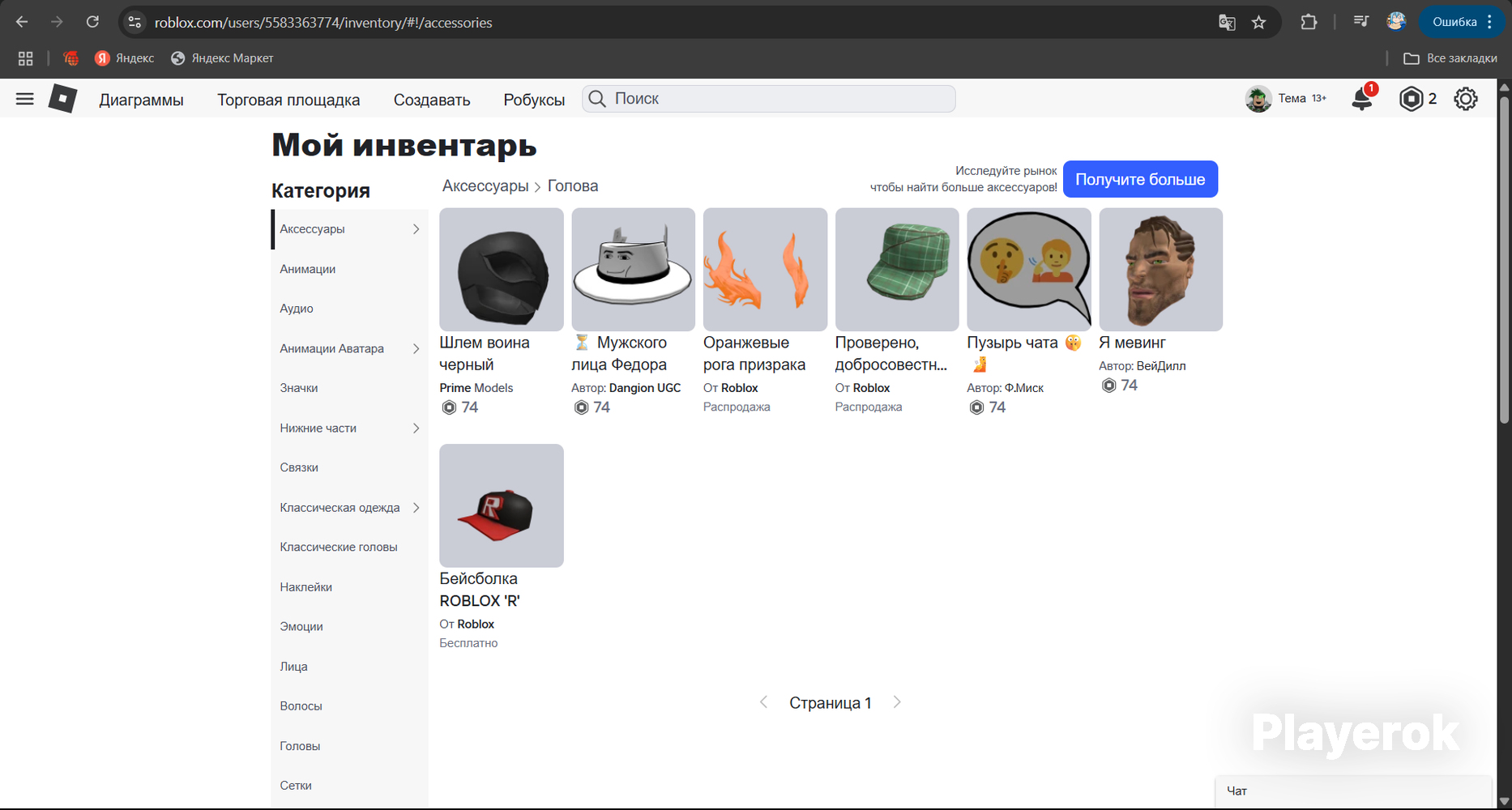Click the Ошибка browser button
This screenshot has width=1512, height=810.
point(1462,22)
